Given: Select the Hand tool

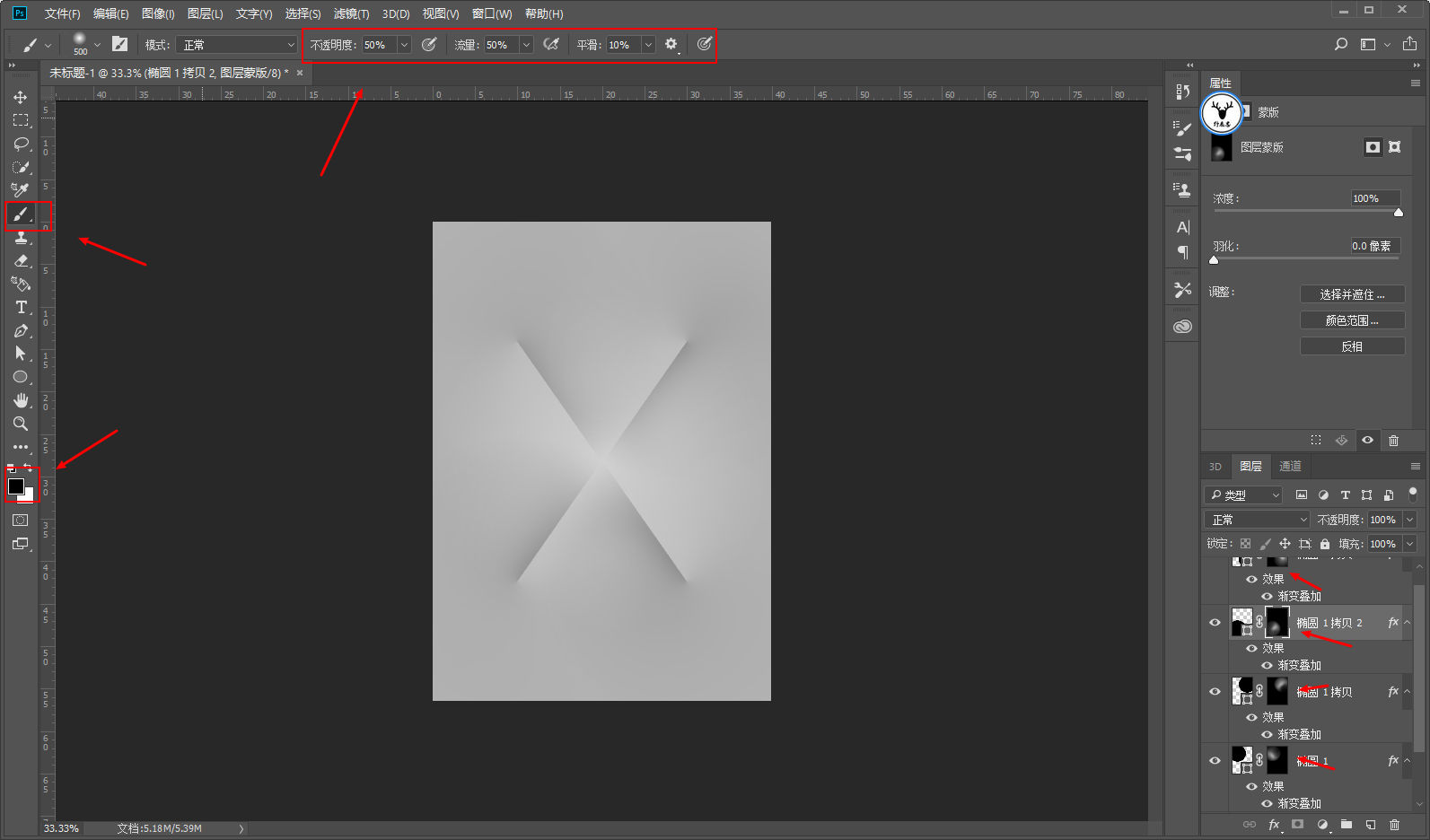Looking at the screenshot, I should pyautogui.click(x=21, y=400).
